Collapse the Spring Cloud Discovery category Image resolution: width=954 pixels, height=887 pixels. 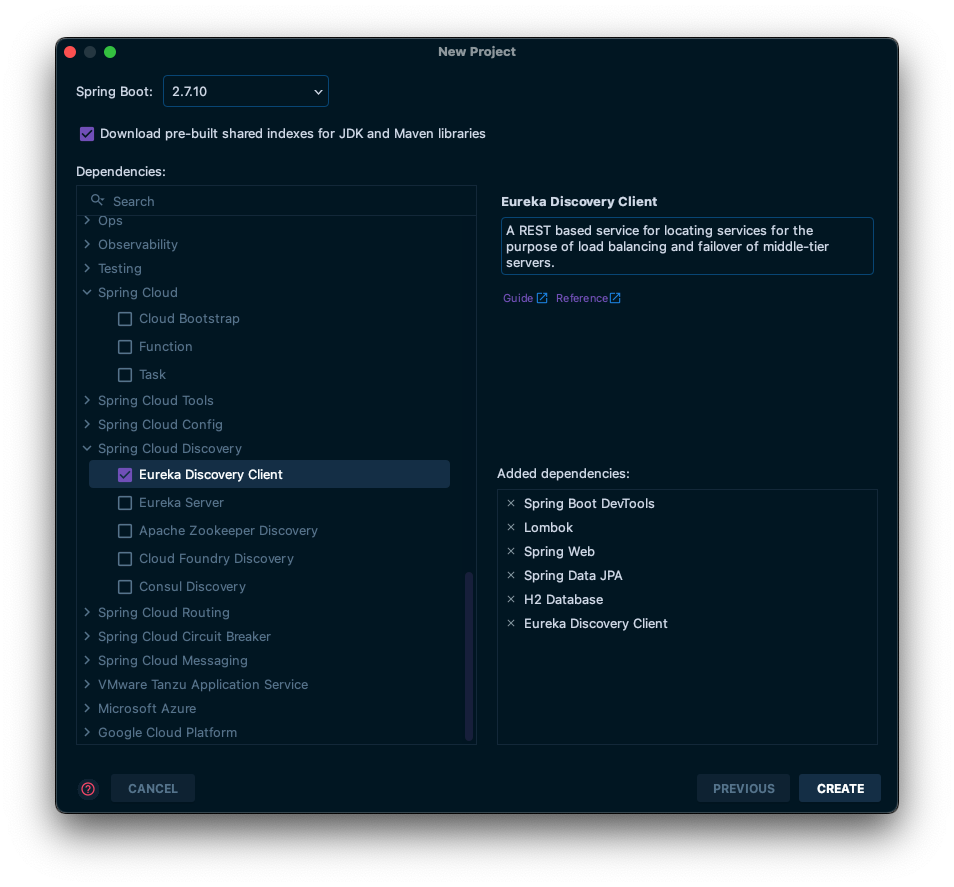coord(87,448)
